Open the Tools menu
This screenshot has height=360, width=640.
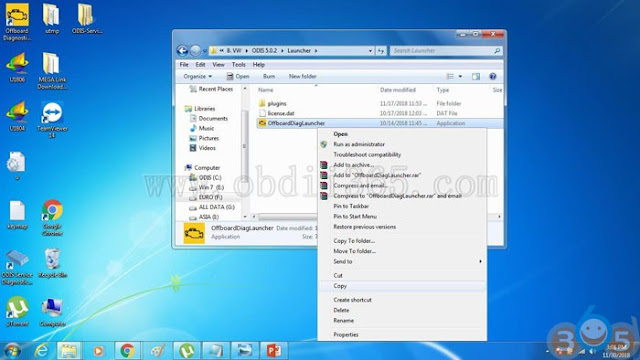tap(238, 64)
